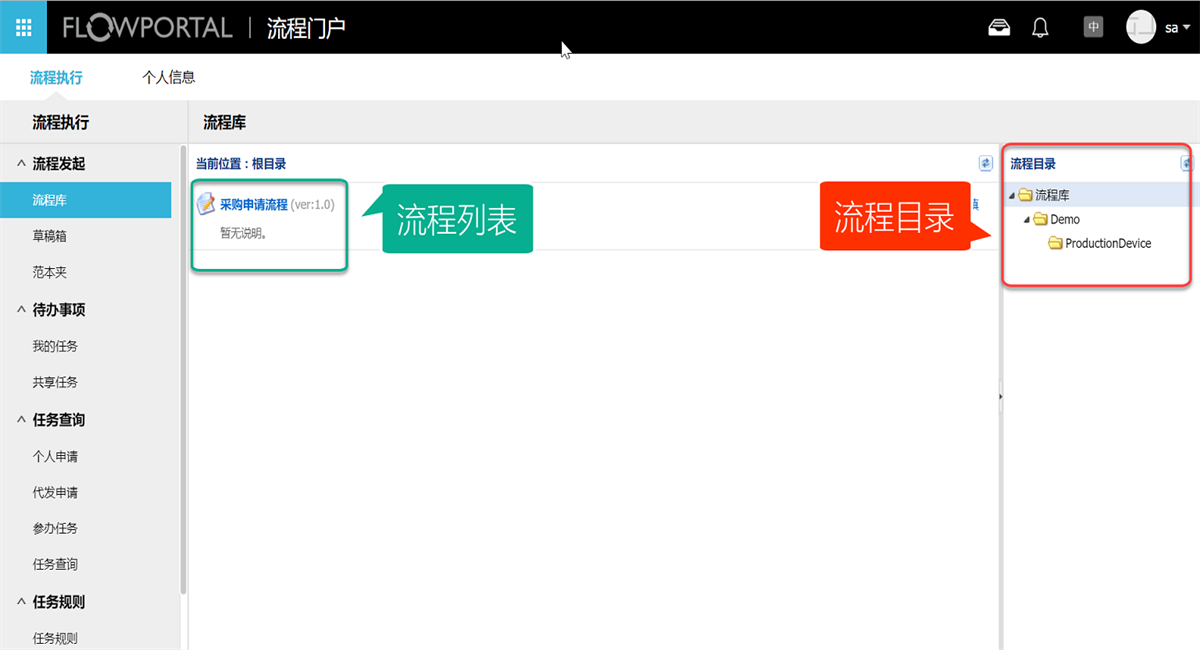Image resolution: width=1200 pixels, height=650 pixels.
Task: Collapse the 流程发起 section chevron
Action: click(21, 163)
